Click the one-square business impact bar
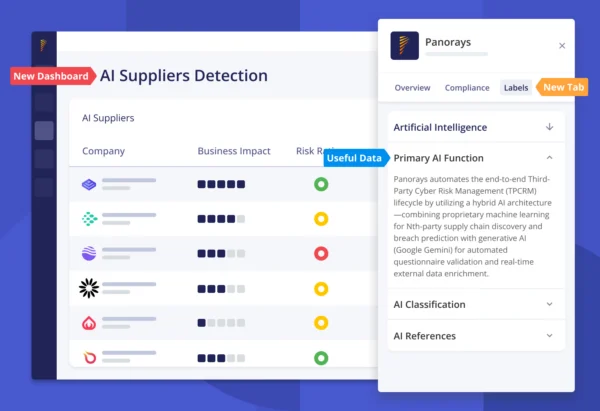This screenshot has width=600, height=411. [x=221, y=323]
